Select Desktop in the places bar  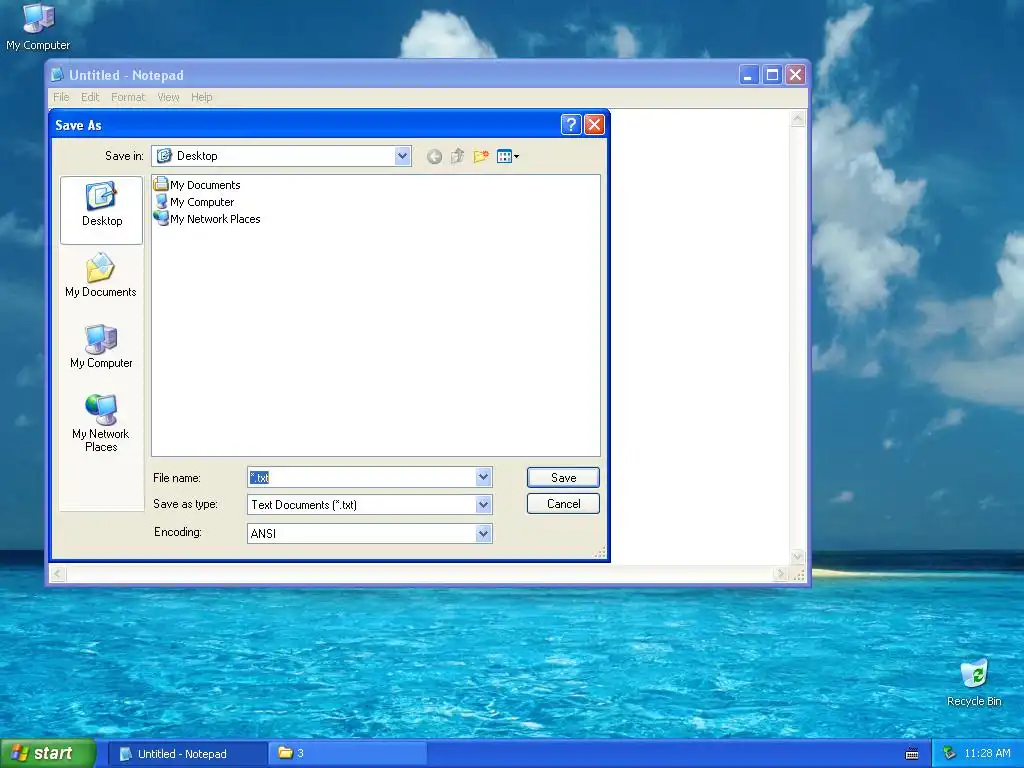[x=101, y=209]
